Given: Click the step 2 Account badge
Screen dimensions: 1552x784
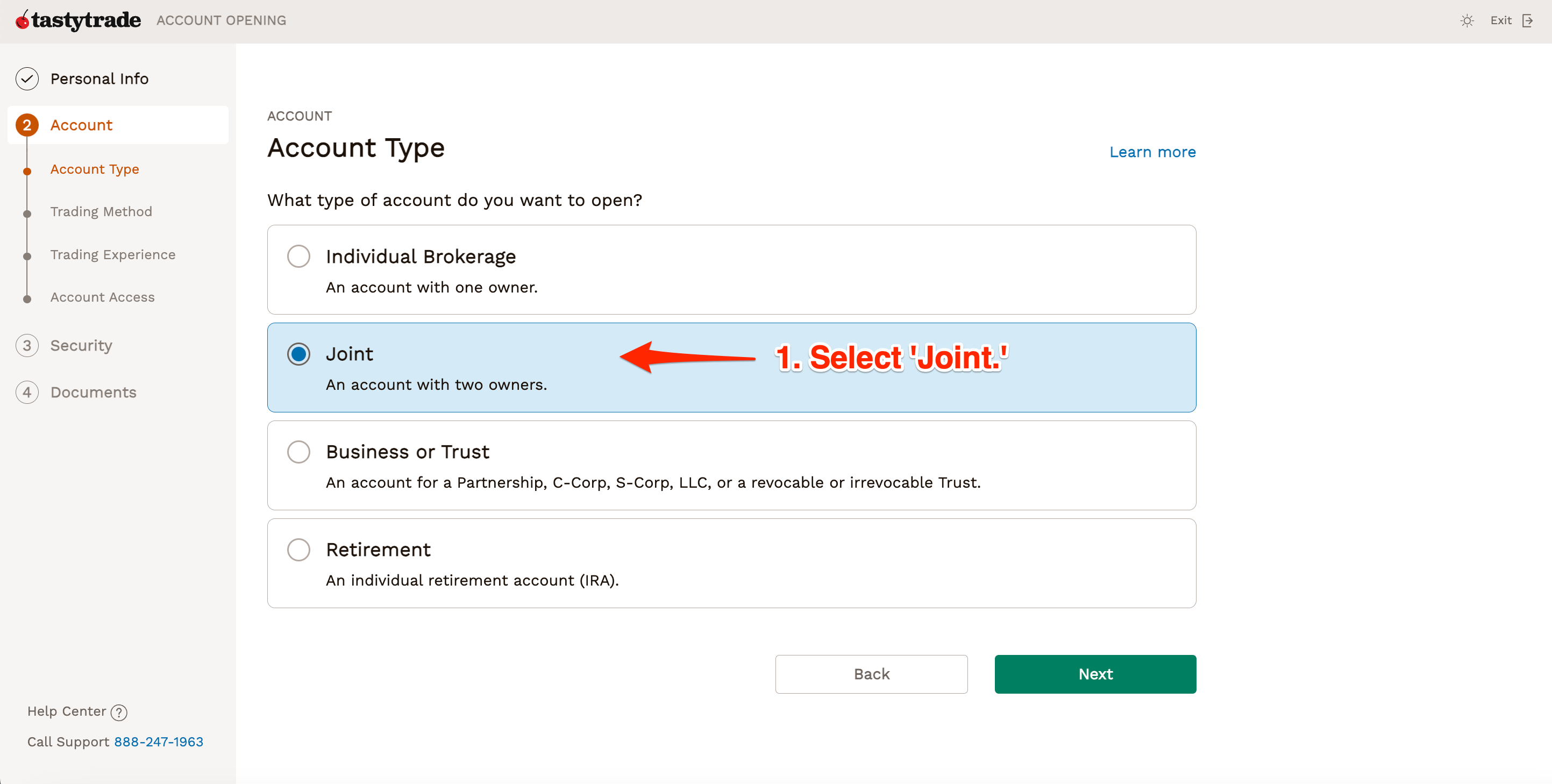Looking at the screenshot, I should [x=26, y=125].
